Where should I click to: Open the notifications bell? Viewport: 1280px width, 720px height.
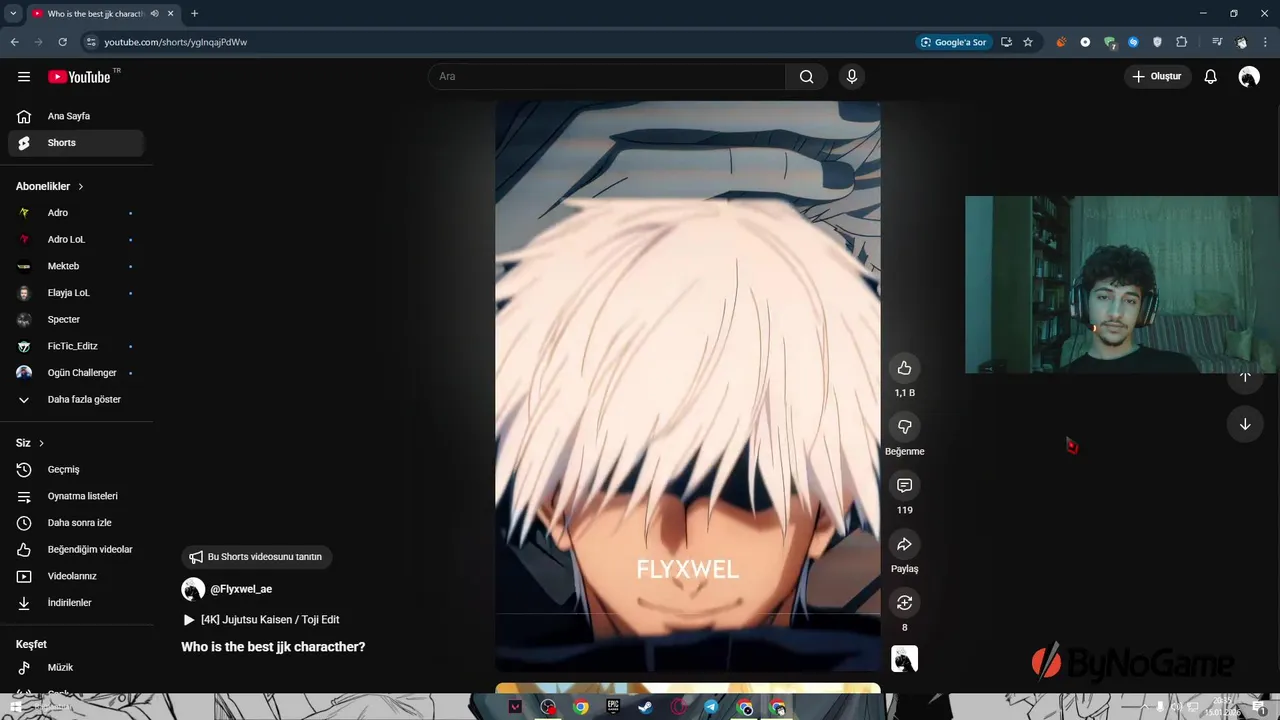point(1210,77)
